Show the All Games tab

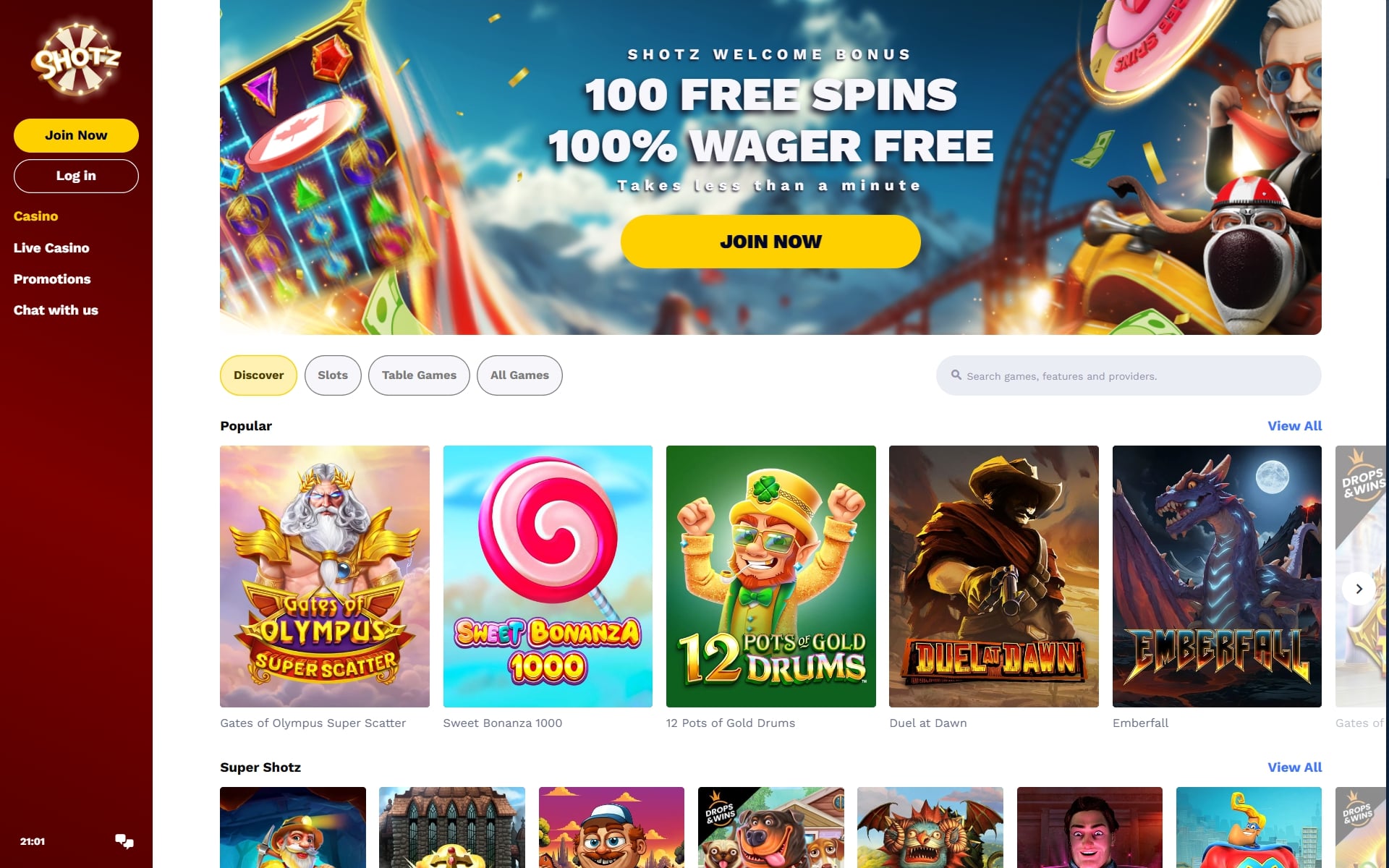click(x=519, y=375)
